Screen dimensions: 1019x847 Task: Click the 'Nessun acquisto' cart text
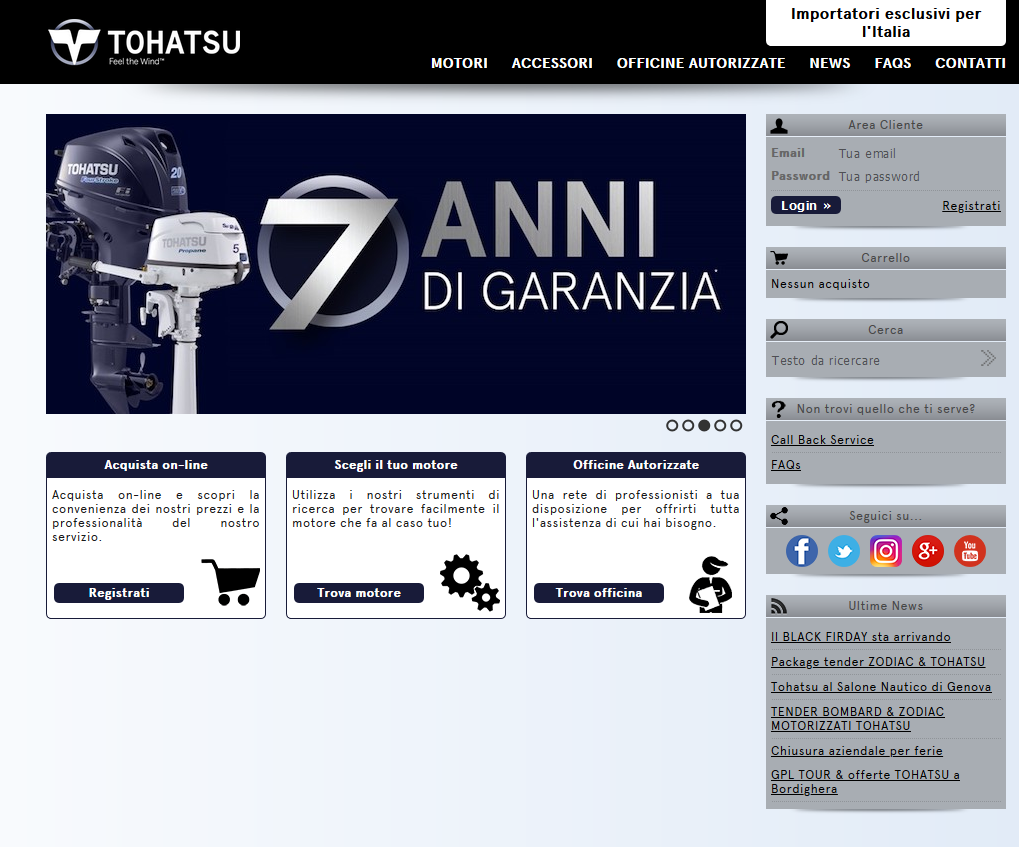pos(820,284)
